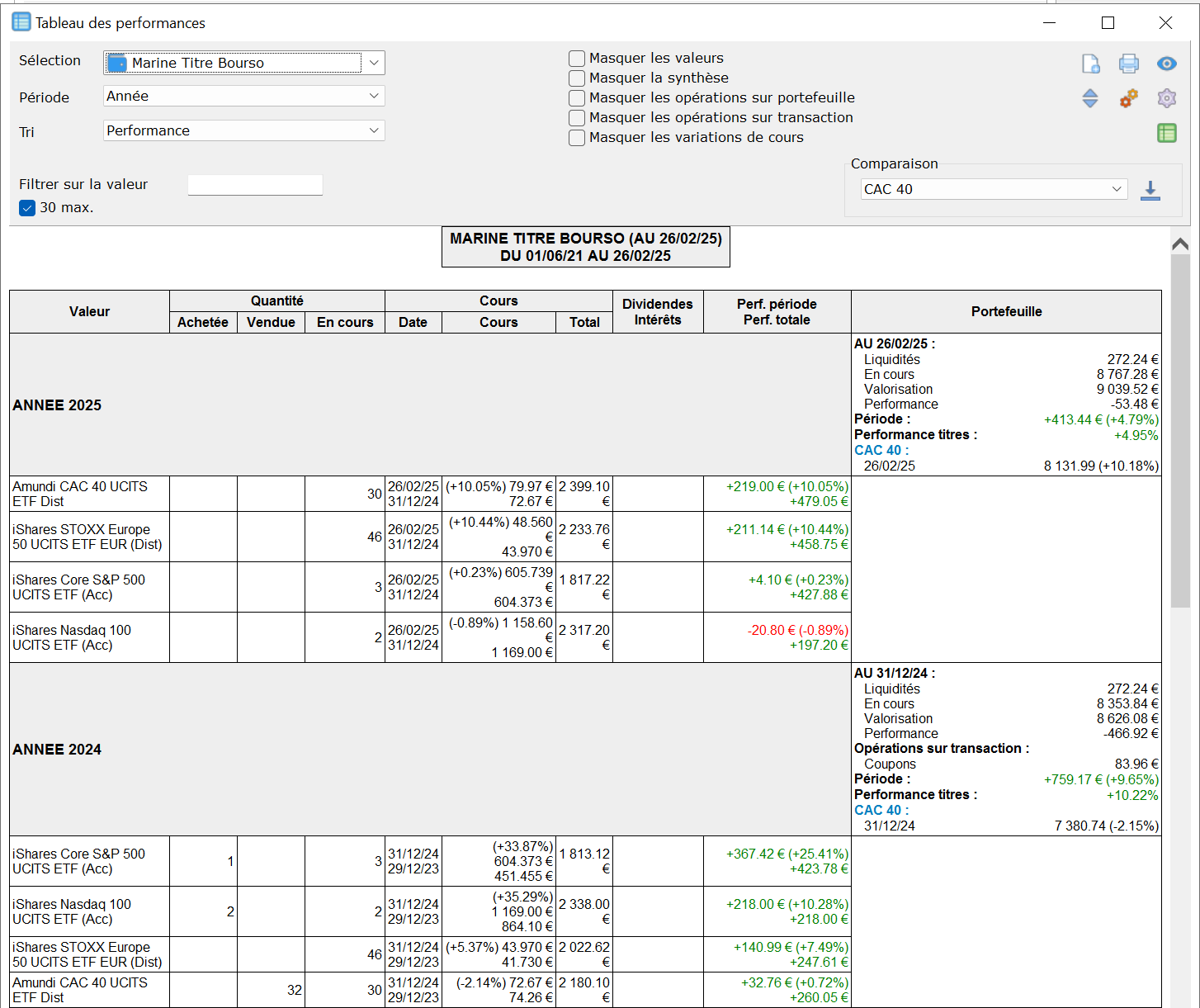Click the green spreadsheet export icon
Screen dimensions: 1200x1008
[1166, 133]
